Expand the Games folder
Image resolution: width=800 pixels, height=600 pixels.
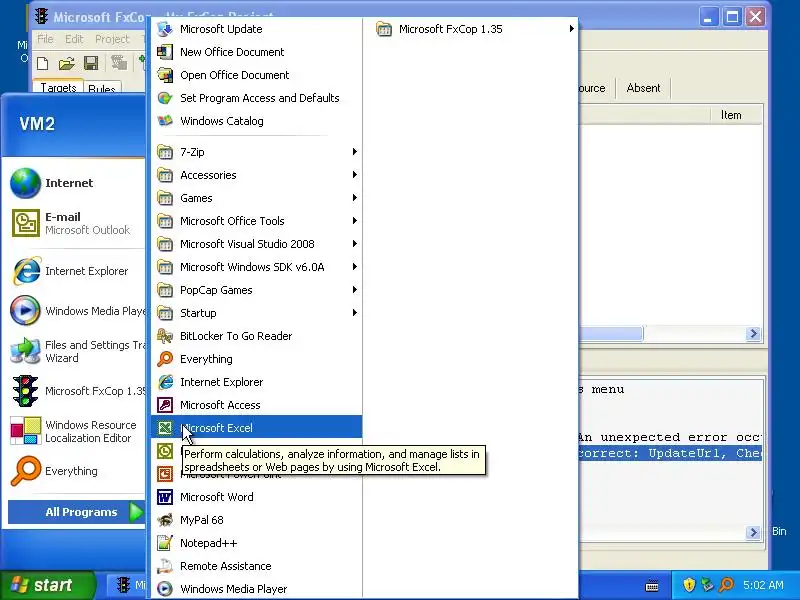point(256,198)
